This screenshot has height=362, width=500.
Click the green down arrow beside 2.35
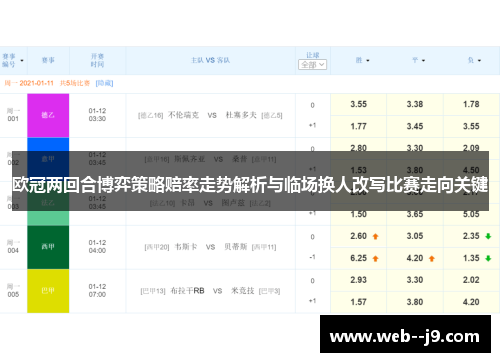click(488, 236)
